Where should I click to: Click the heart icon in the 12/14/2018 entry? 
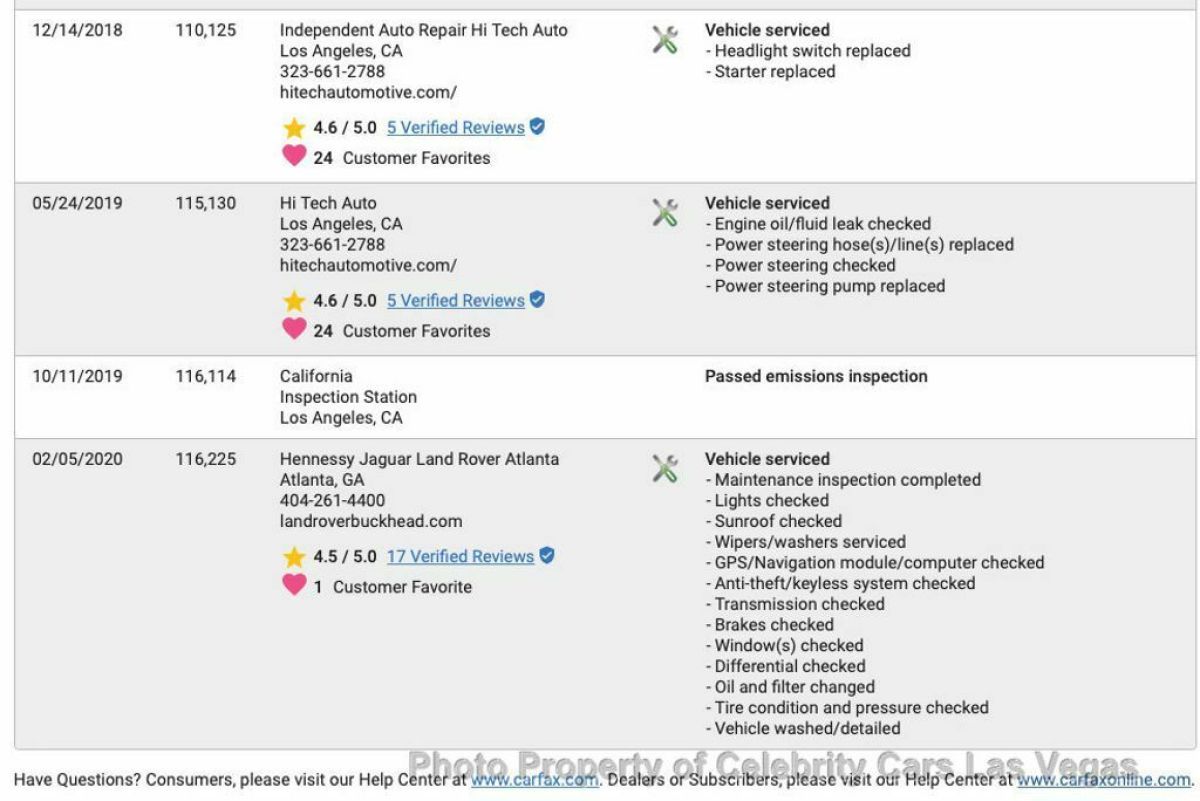pyautogui.click(x=294, y=156)
